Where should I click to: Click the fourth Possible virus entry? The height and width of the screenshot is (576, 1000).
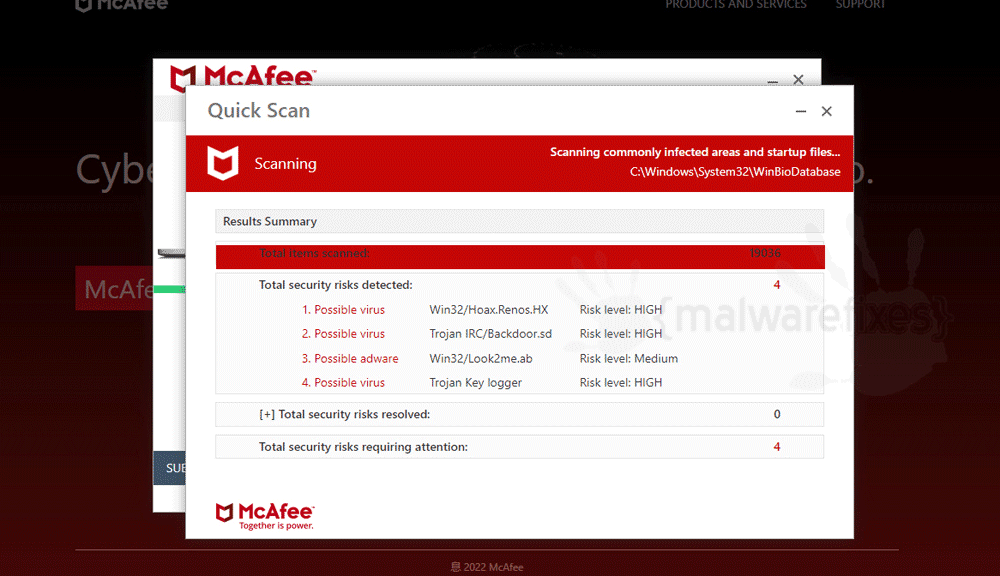pyautogui.click(x=343, y=383)
